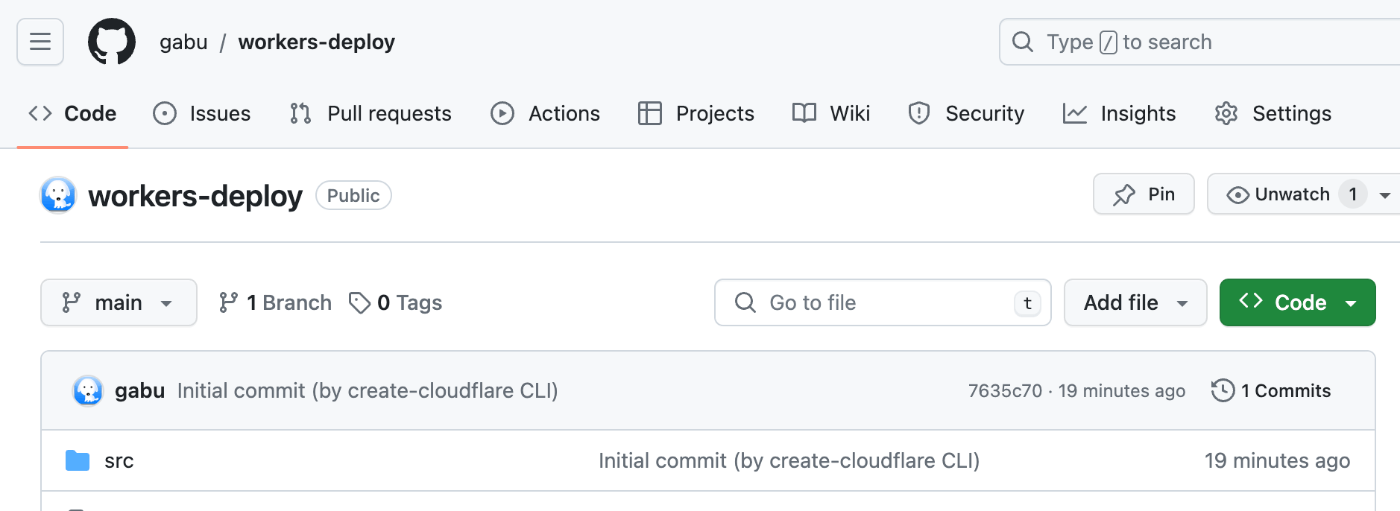Open the Actions tab

546,114
